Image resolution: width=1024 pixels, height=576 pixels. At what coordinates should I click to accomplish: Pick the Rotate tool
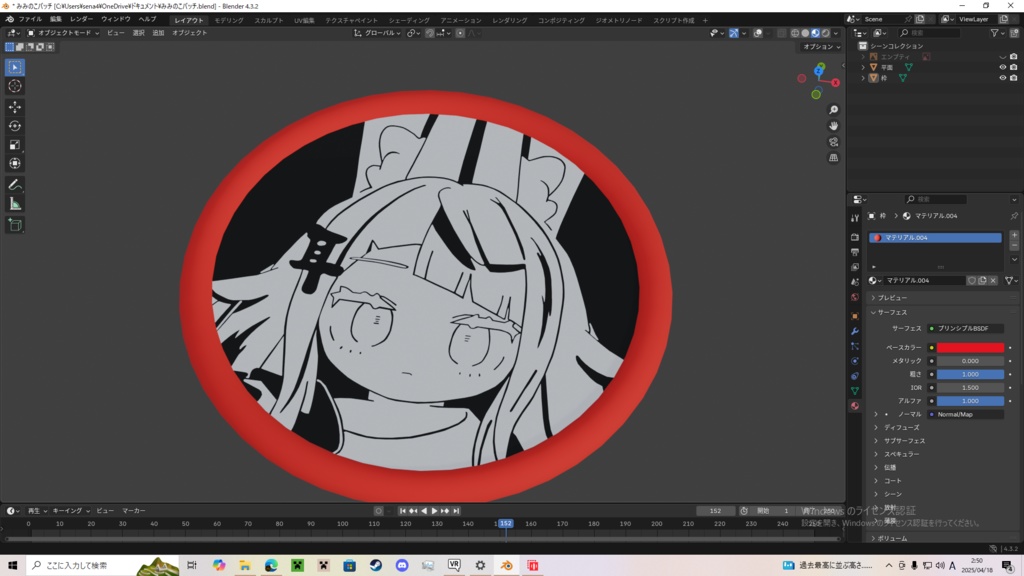tap(15, 126)
